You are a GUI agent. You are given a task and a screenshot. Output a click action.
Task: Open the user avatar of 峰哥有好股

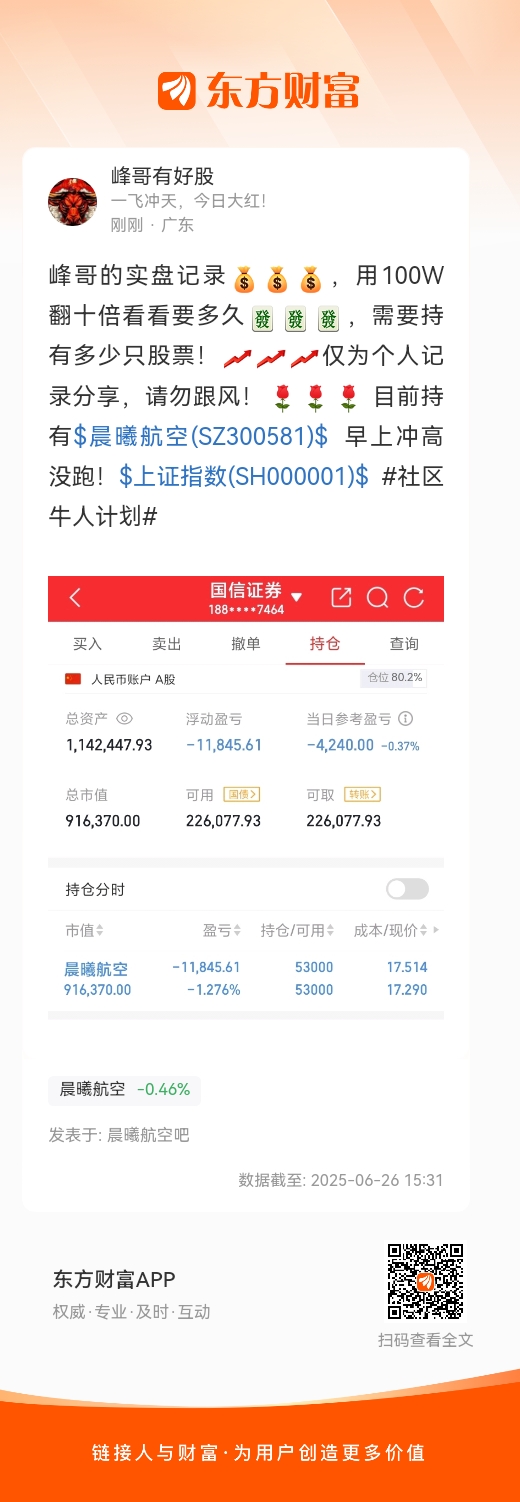(72, 201)
